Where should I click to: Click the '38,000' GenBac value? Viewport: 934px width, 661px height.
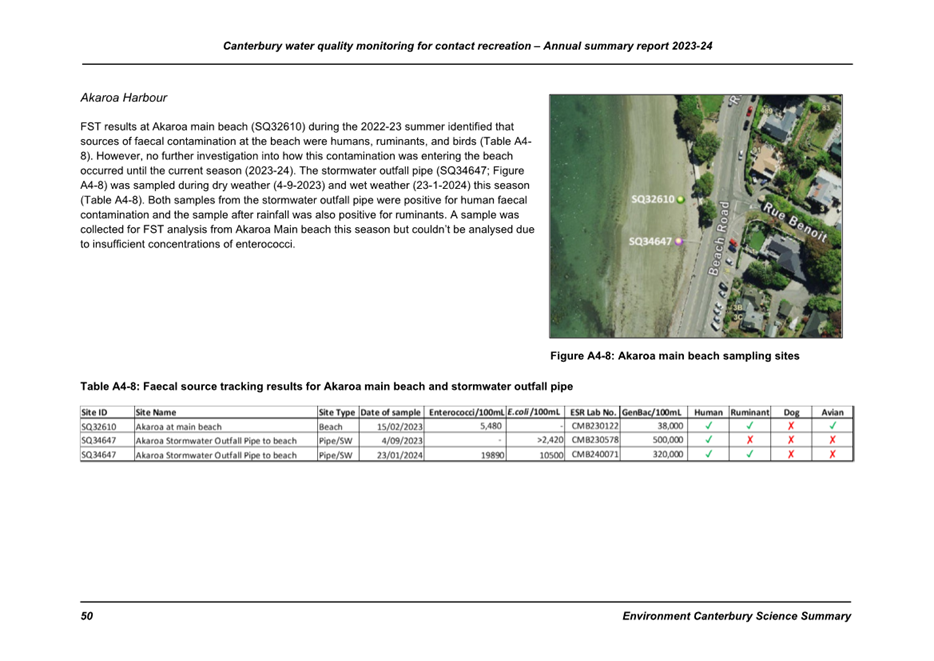[x=670, y=426]
